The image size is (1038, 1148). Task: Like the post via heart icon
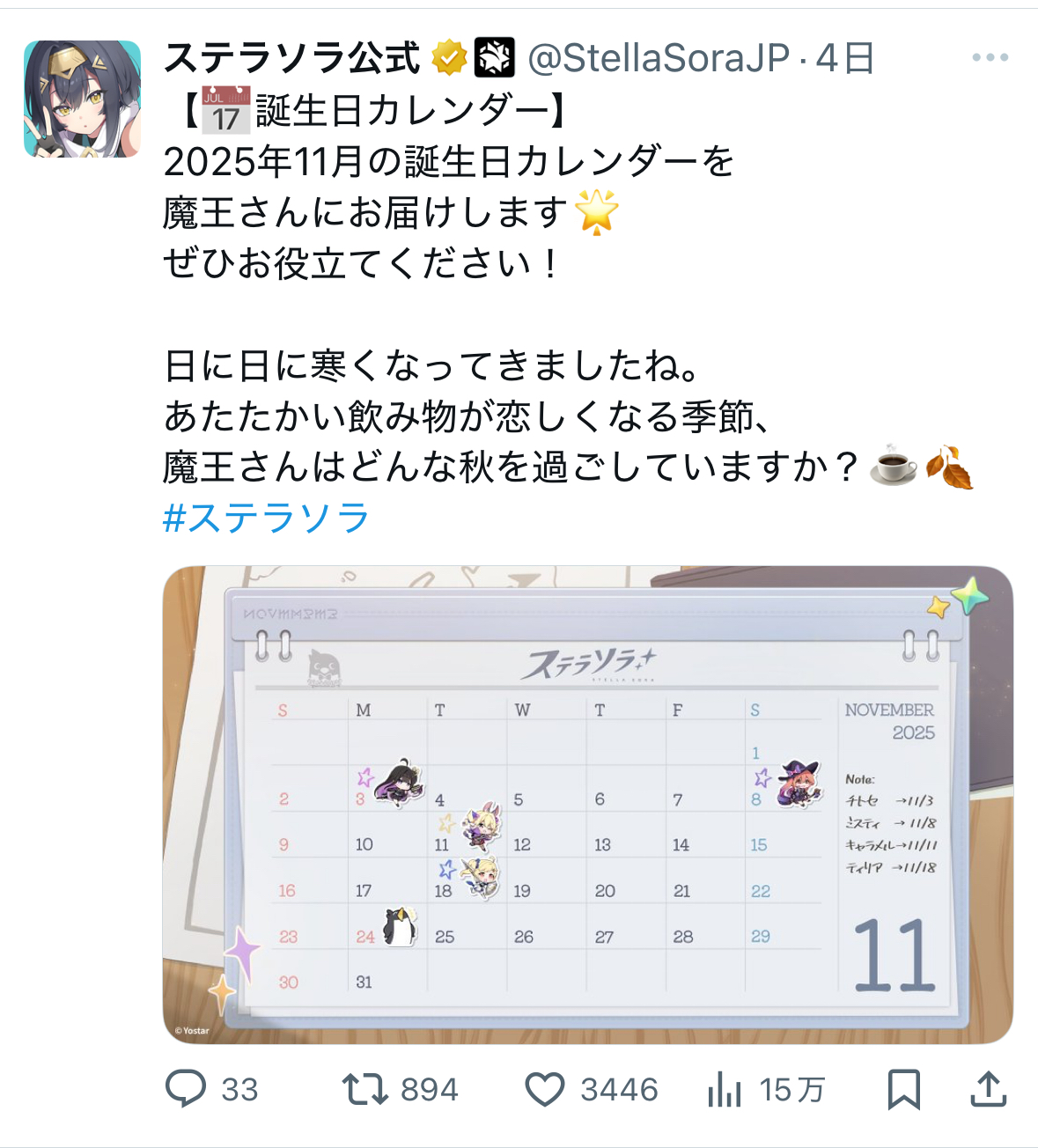(545, 1090)
